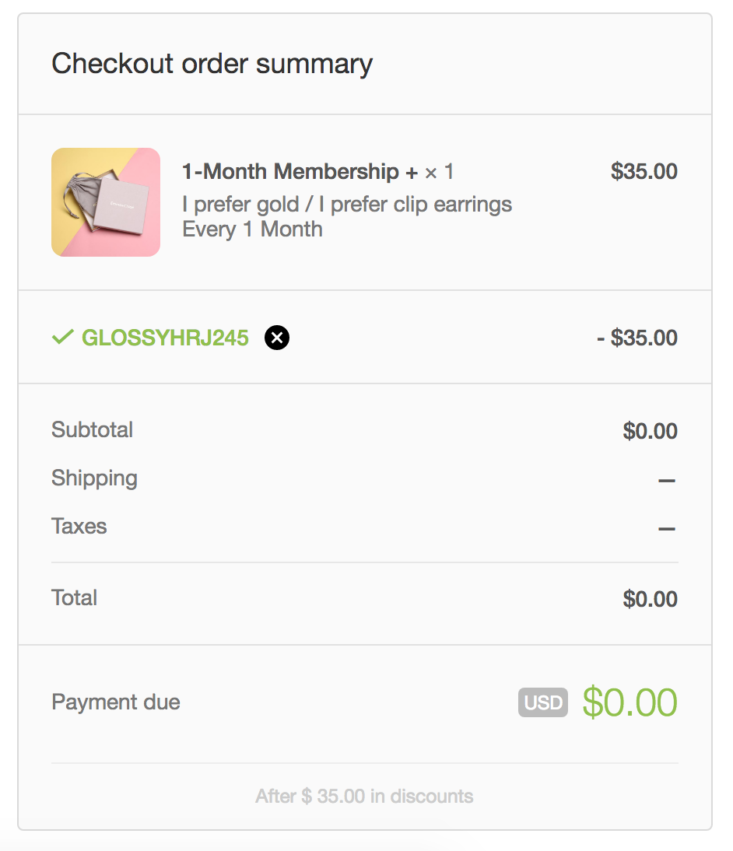The height and width of the screenshot is (851, 733).
Task: Click the dash next to Shipping
Action: 667,480
